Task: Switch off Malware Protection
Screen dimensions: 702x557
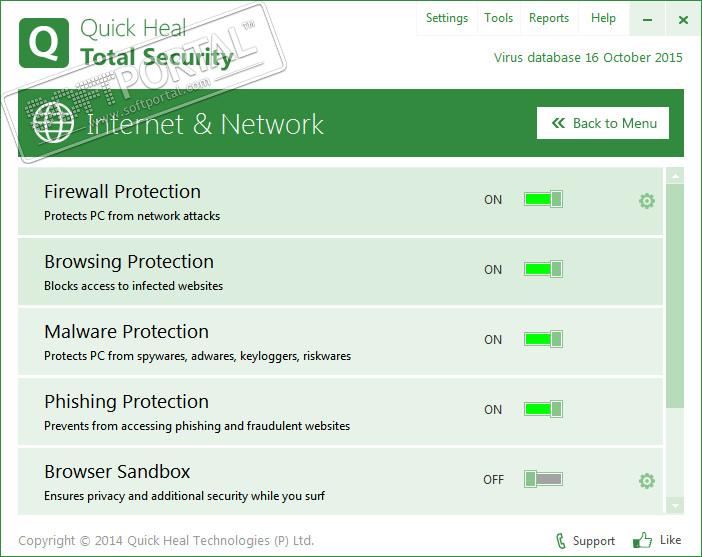Action: click(543, 339)
